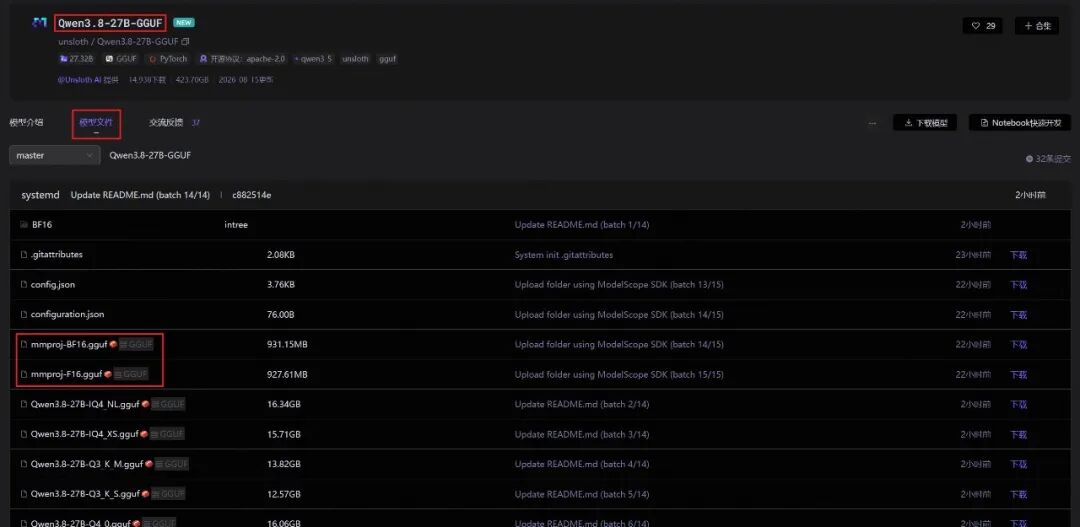
Task: Click the red LFS icon on mmproj-F16.gguf
Action: (108, 374)
